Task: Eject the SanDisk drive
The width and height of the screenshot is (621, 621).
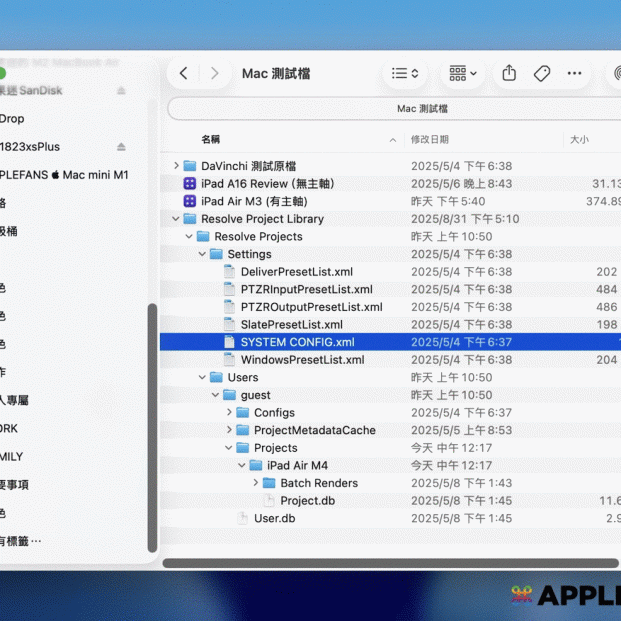Action: tap(121, 91)
